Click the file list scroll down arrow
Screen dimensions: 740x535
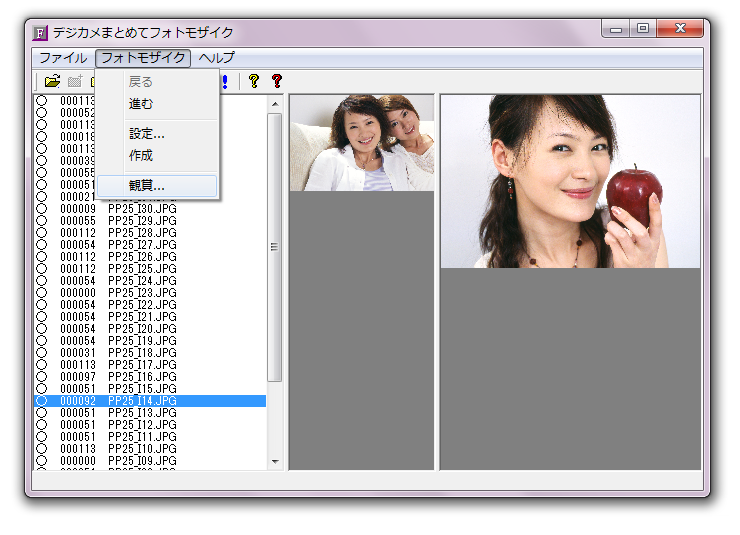tap(275, 461)
